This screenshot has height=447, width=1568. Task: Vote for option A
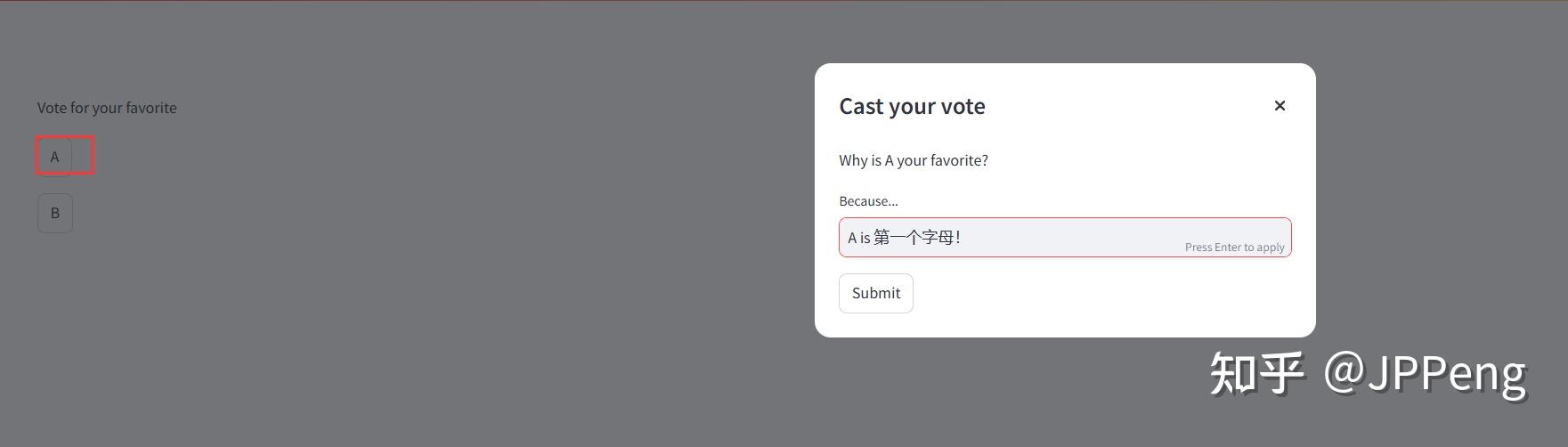click(54, 157)
